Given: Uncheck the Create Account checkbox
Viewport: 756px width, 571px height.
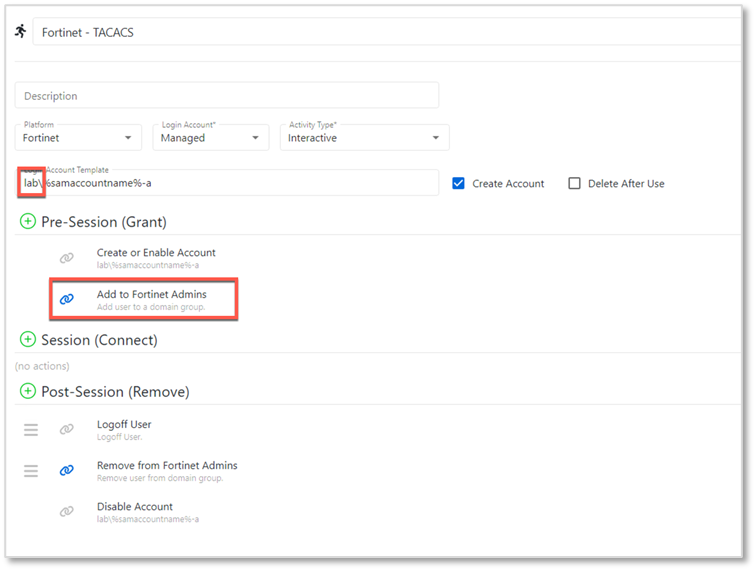Looking at the screenshot, I should point(459,184).
